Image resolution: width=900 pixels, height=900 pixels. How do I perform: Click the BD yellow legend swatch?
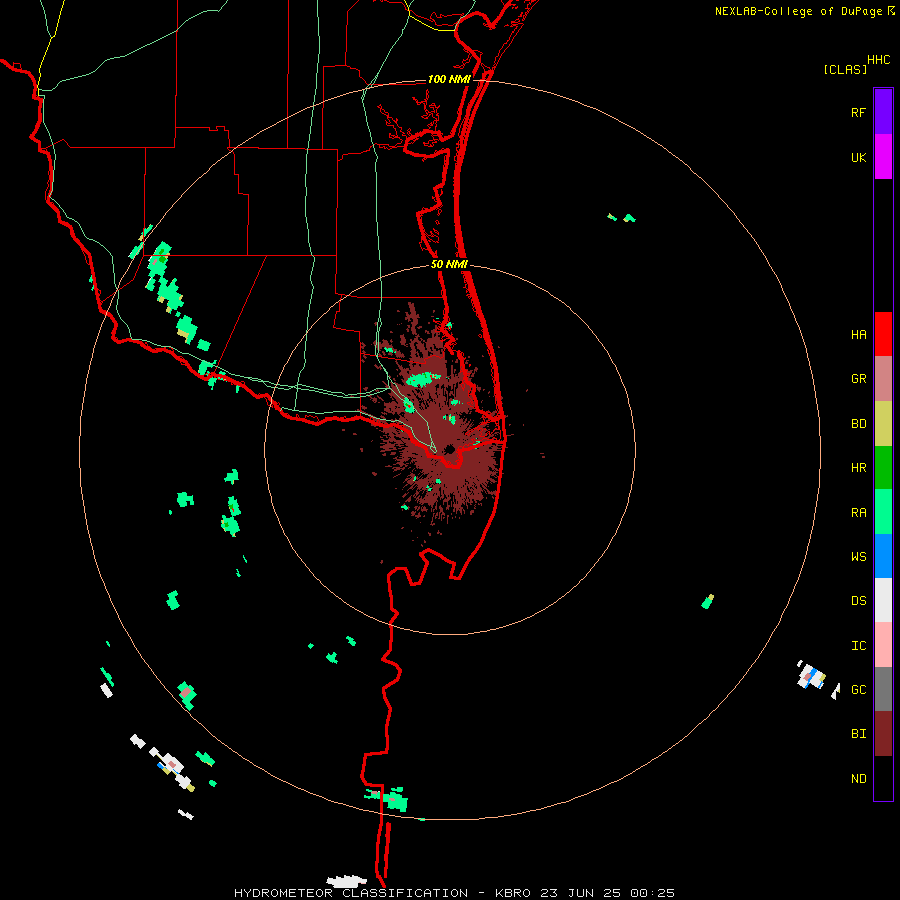[883, 424]
